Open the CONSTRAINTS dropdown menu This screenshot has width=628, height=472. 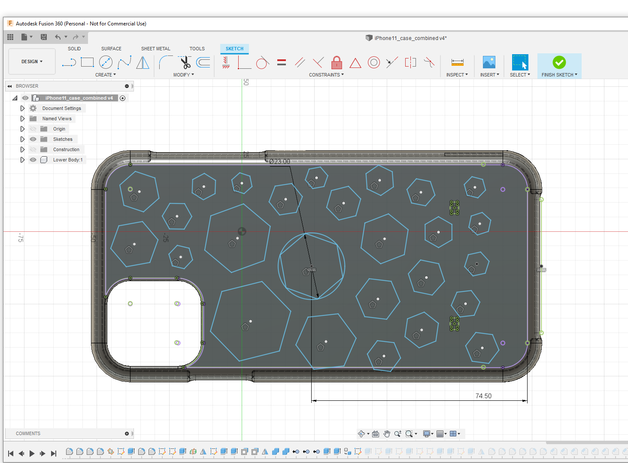[x=326, y=75]
